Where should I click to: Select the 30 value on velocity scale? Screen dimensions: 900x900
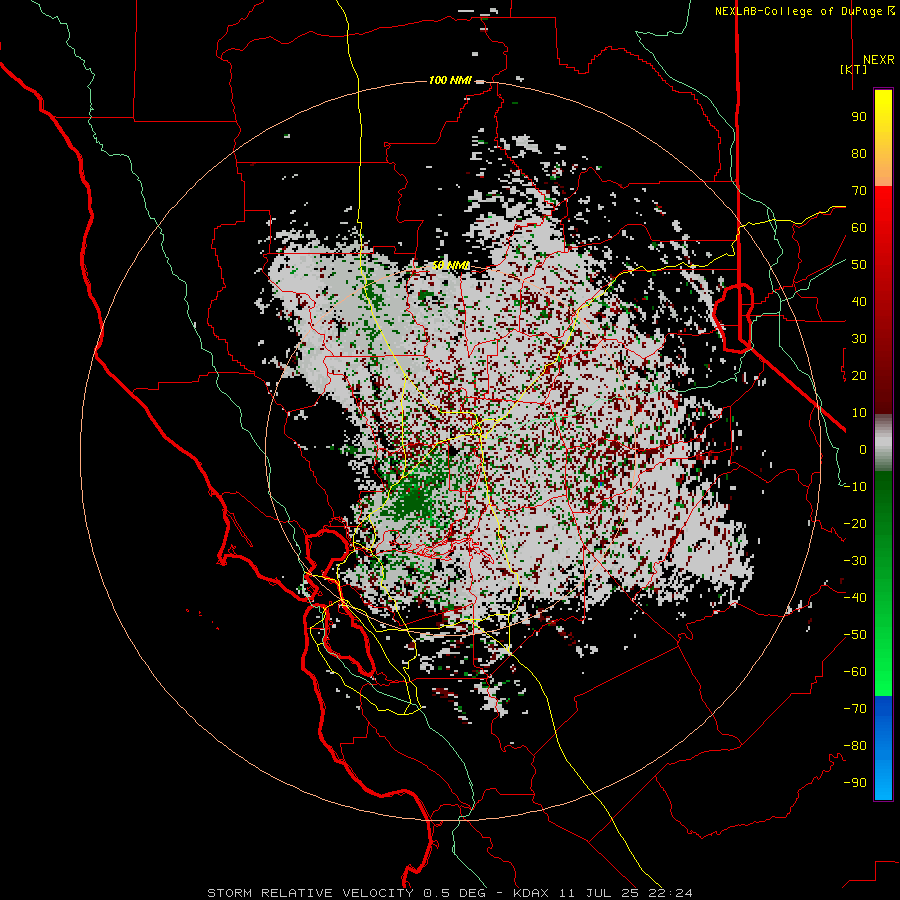tap(859, 339)
